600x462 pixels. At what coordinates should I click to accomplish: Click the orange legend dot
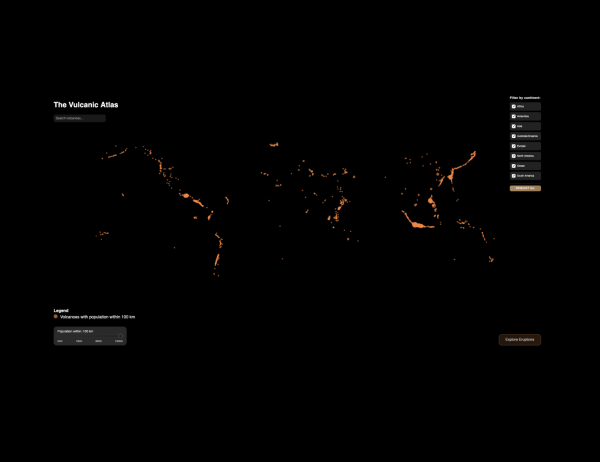[56, 316]
